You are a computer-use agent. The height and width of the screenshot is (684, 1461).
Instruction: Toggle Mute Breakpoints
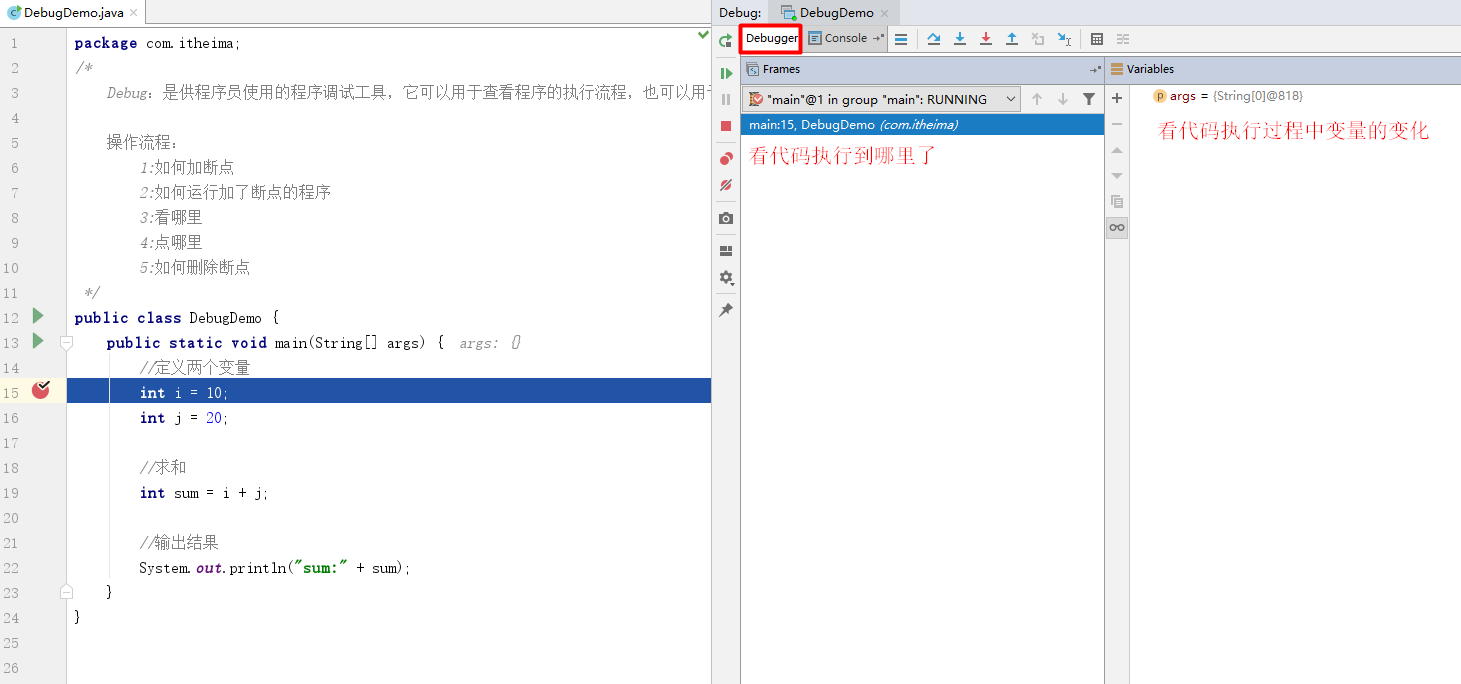[726, 185]
